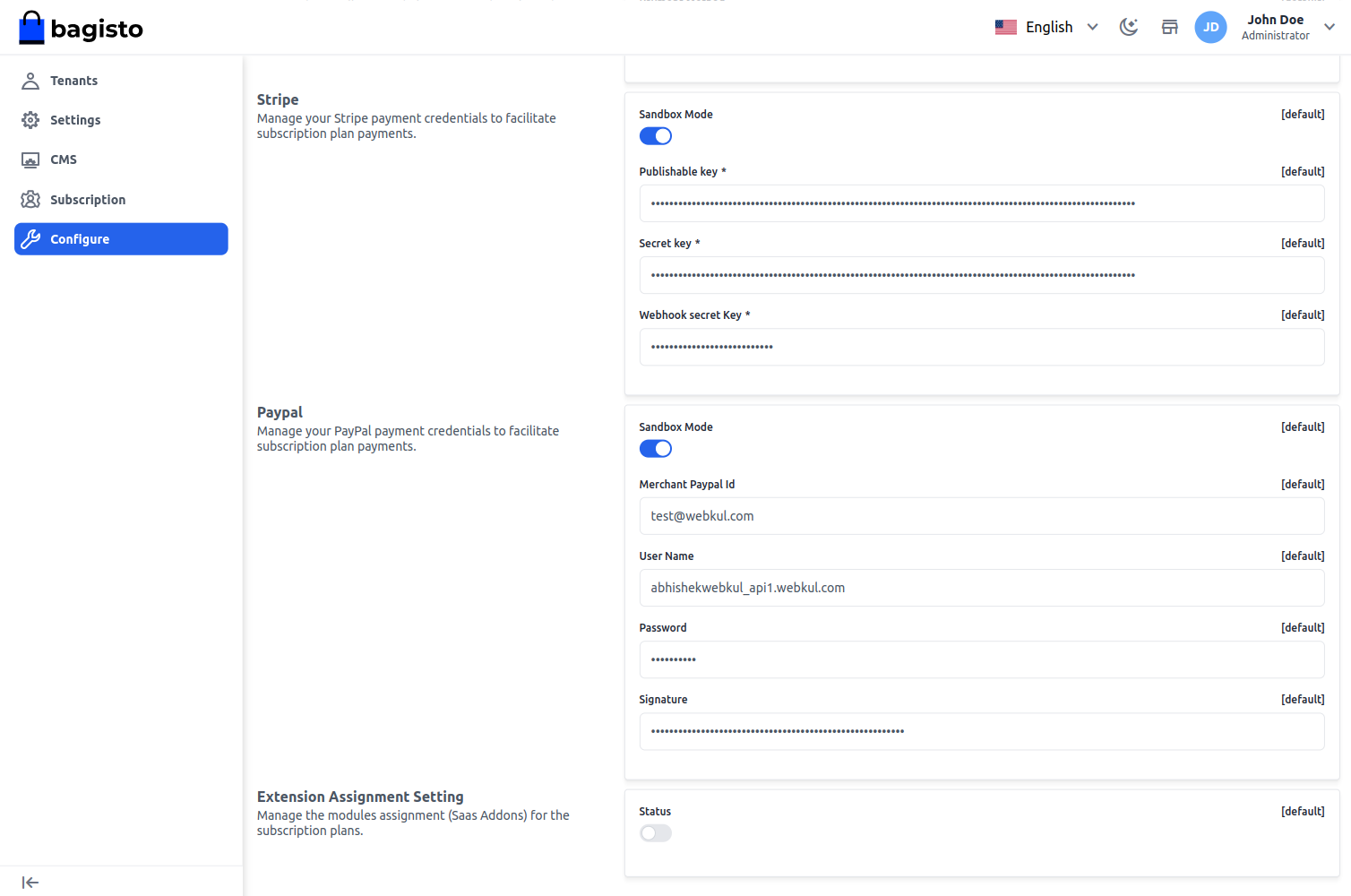Click Extension Assignment Setting heading
Image resolution: width=1351 pixels, height=896 pixels.
click(x=360, y=797)
